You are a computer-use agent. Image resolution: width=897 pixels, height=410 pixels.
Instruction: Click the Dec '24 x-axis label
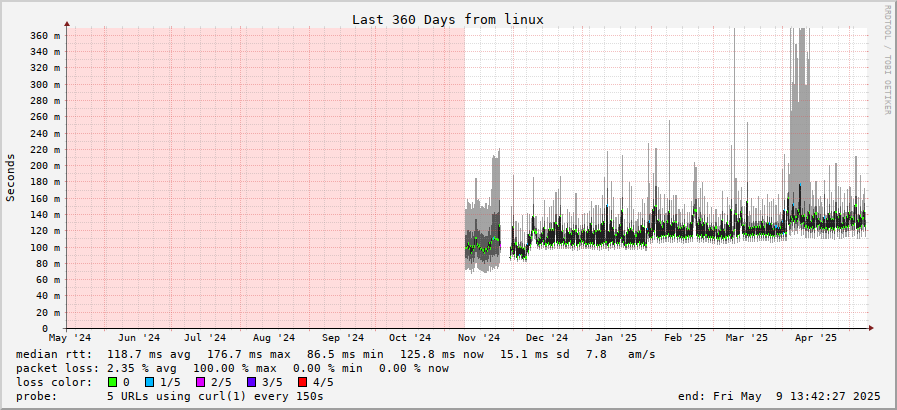click(547, 338)
